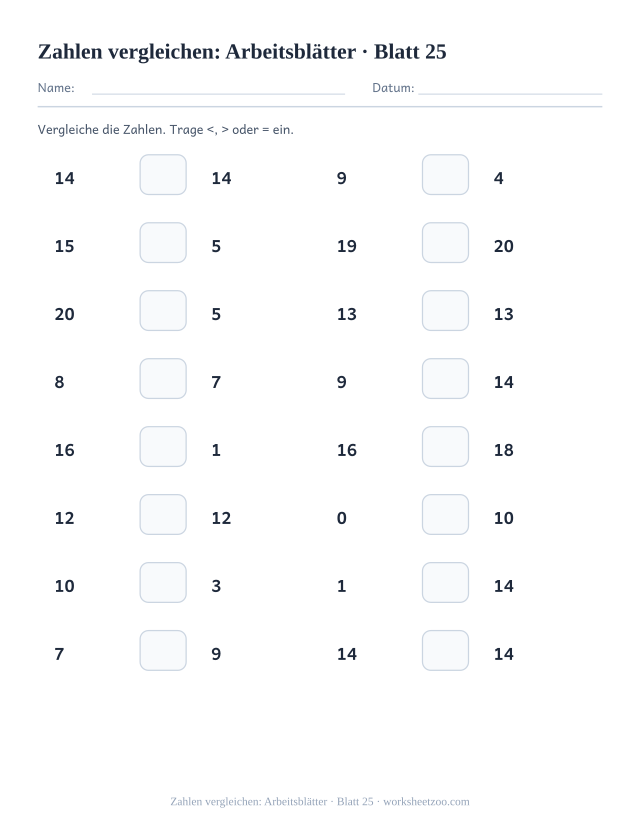The image size is (640, 829).
Task: Click the box between 12 and 12
Action: [x=163, y=514]
